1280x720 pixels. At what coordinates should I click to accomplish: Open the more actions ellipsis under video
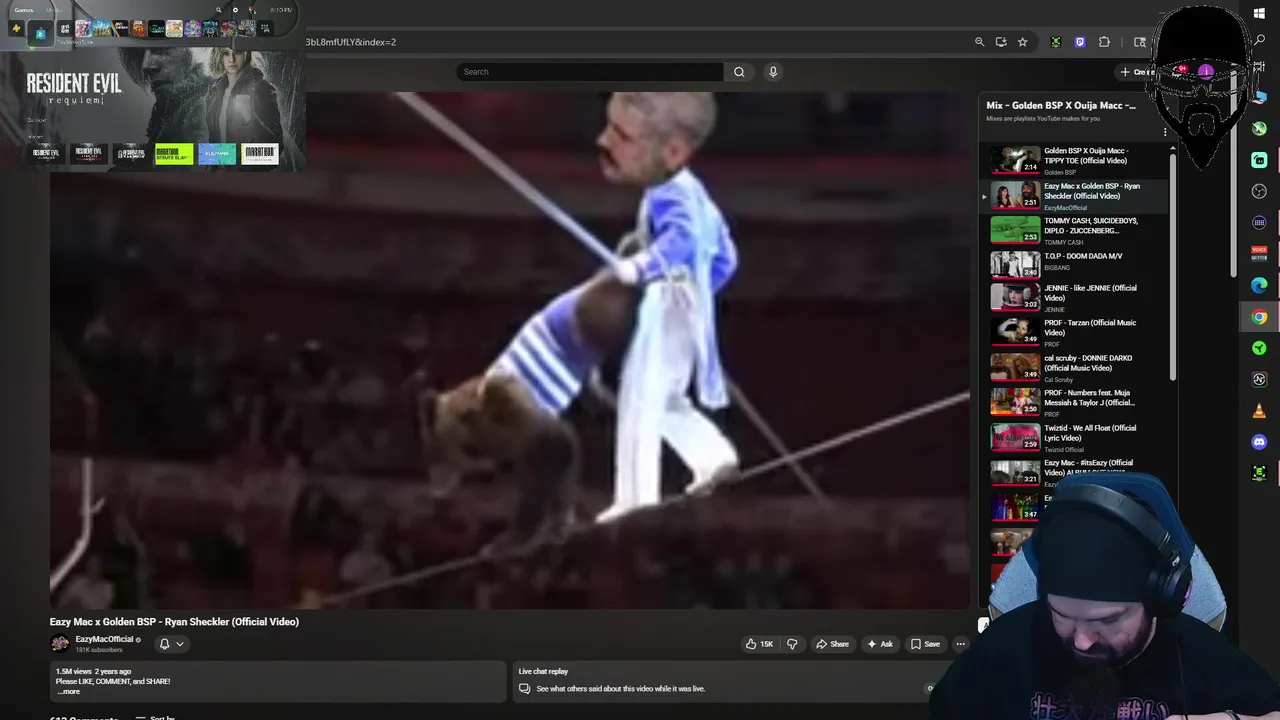[x=960, y=644]
